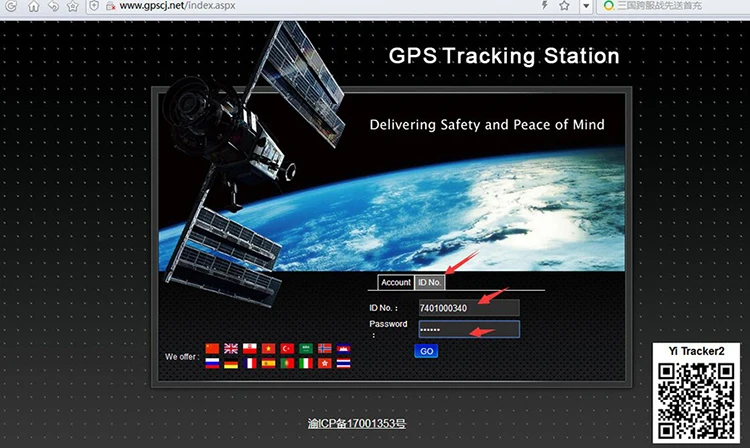The width and height of the screenshot is (750, 448).
Task: Choose French via the France flag
Action: click(x=250, y=363)
